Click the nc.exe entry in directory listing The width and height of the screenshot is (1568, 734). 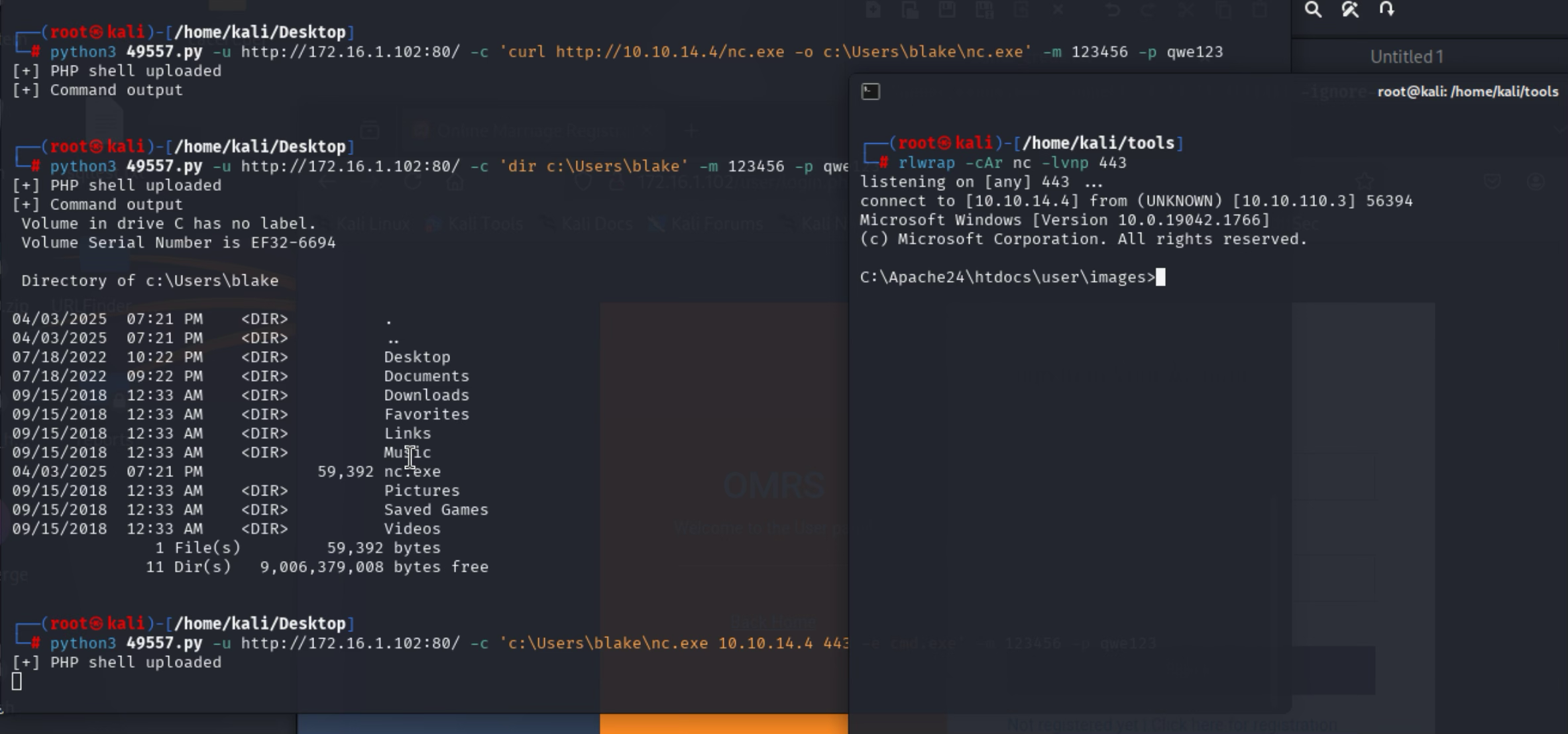(x=412, y=472)
